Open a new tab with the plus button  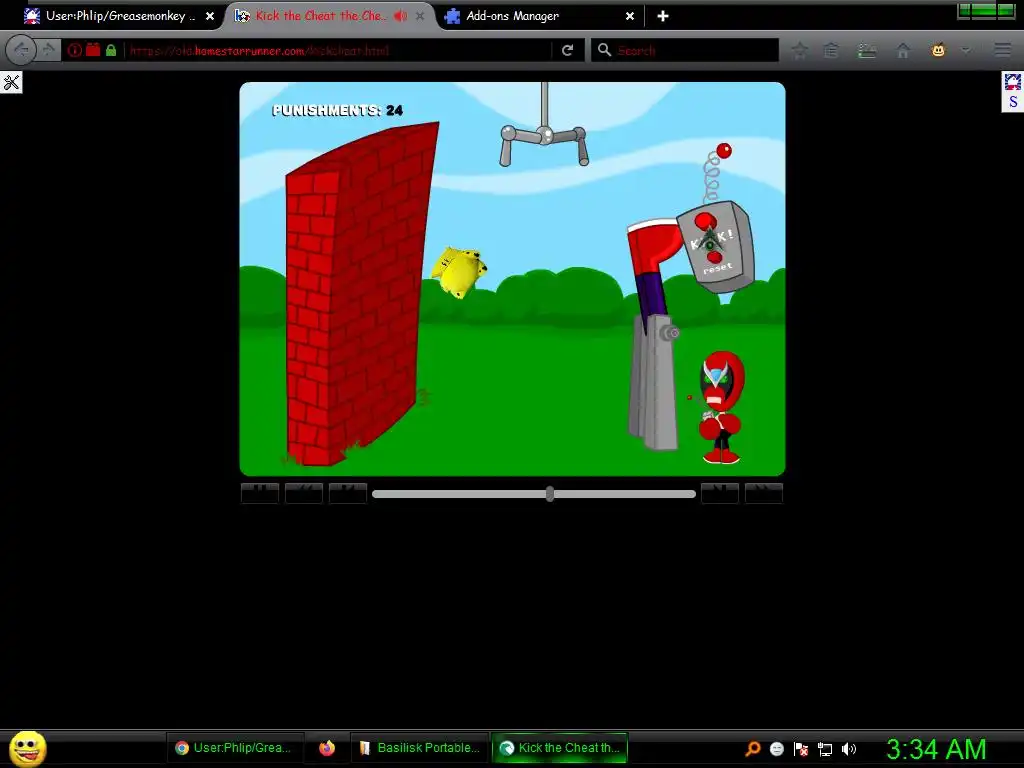[x=663, y=16]
